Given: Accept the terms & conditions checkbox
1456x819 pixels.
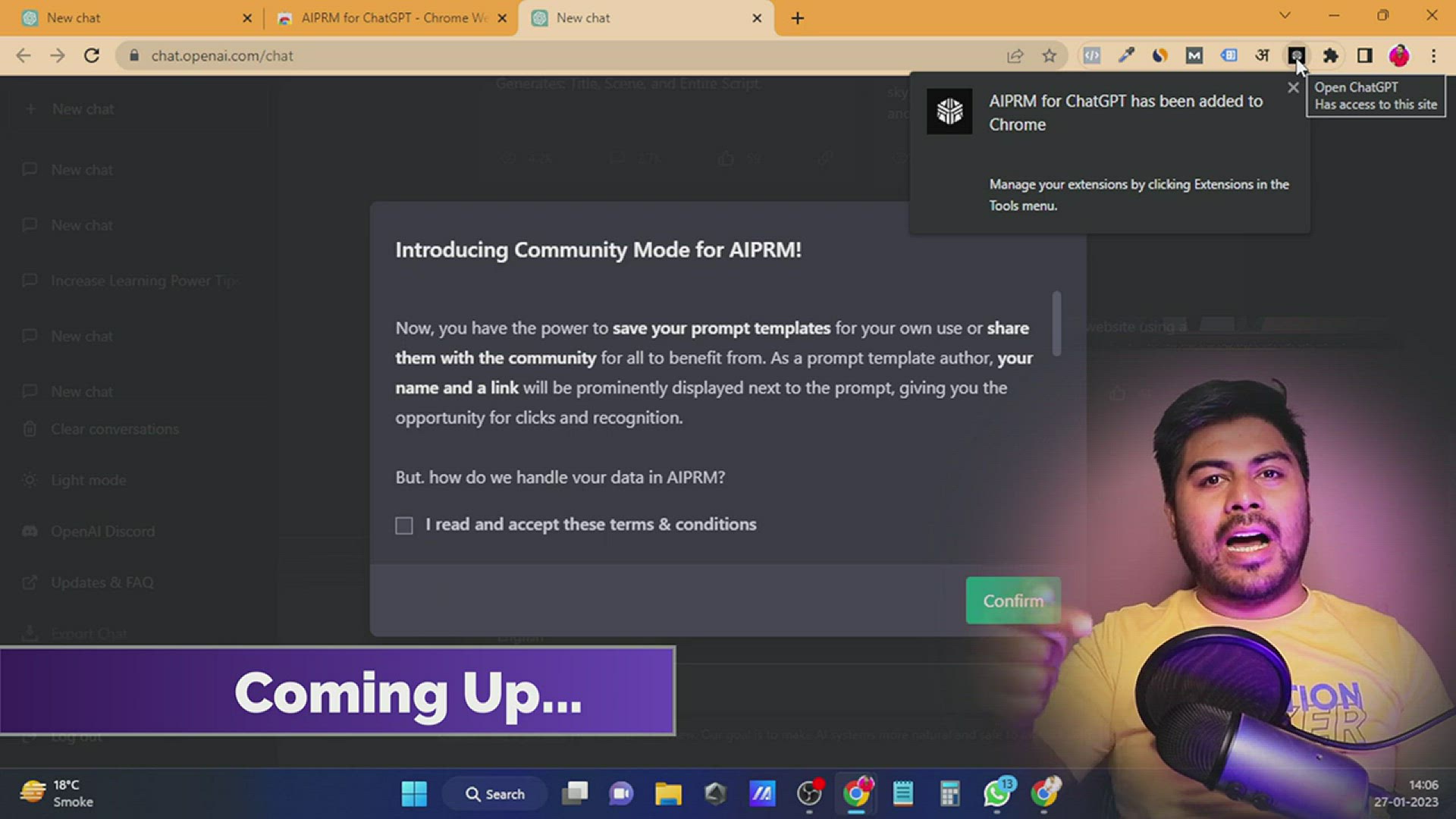Looking at the screenshot, I should (404, 526).
